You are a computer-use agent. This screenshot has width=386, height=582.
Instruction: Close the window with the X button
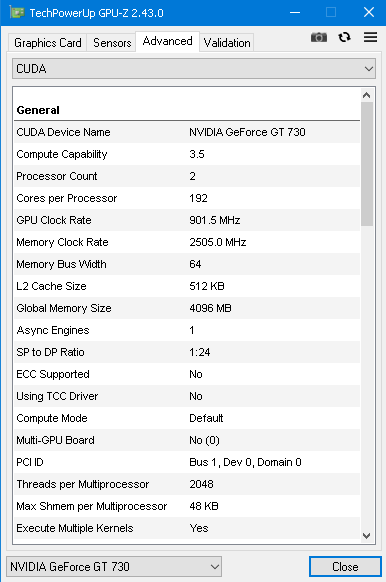click(369, 13)
